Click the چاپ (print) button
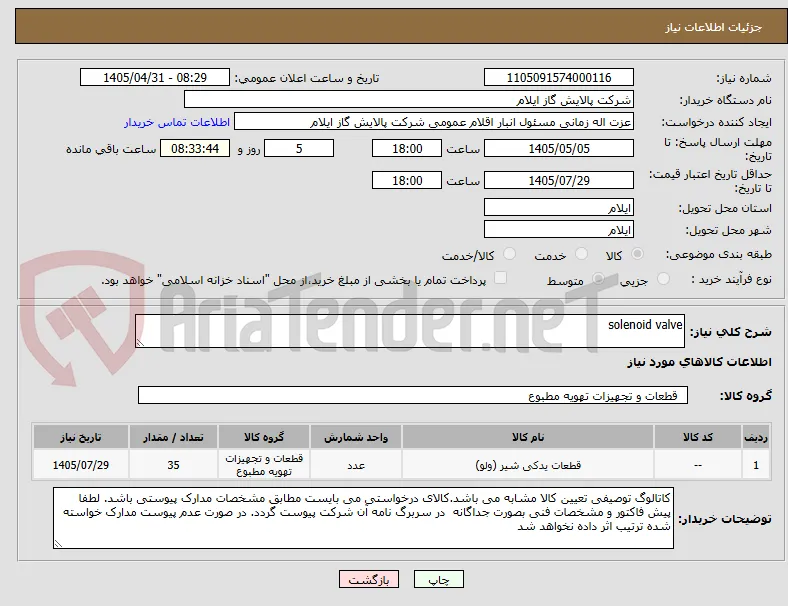Screen dimensions: 788x606 (x=438, y=579)
